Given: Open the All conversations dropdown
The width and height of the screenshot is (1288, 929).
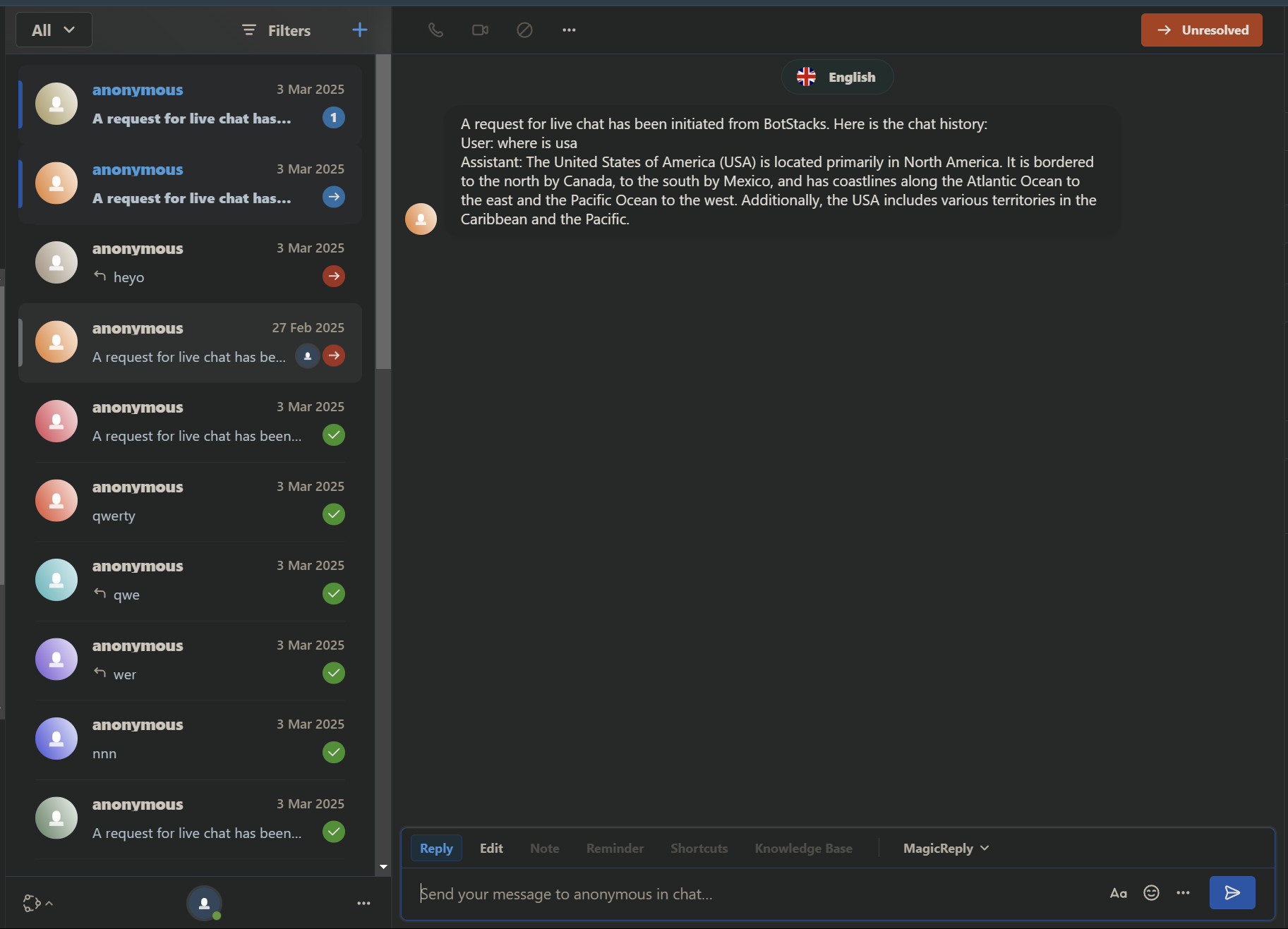Looking at the screenshot, I should [54, 30].
